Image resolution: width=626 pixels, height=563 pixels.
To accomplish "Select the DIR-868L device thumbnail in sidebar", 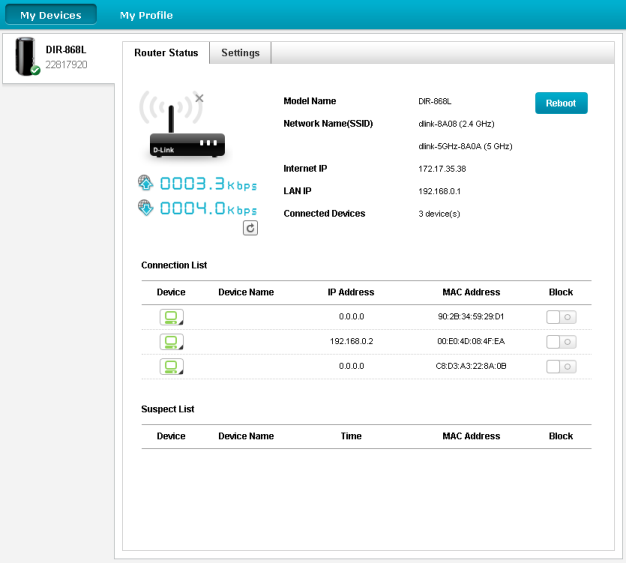I will tap(26, 56).
